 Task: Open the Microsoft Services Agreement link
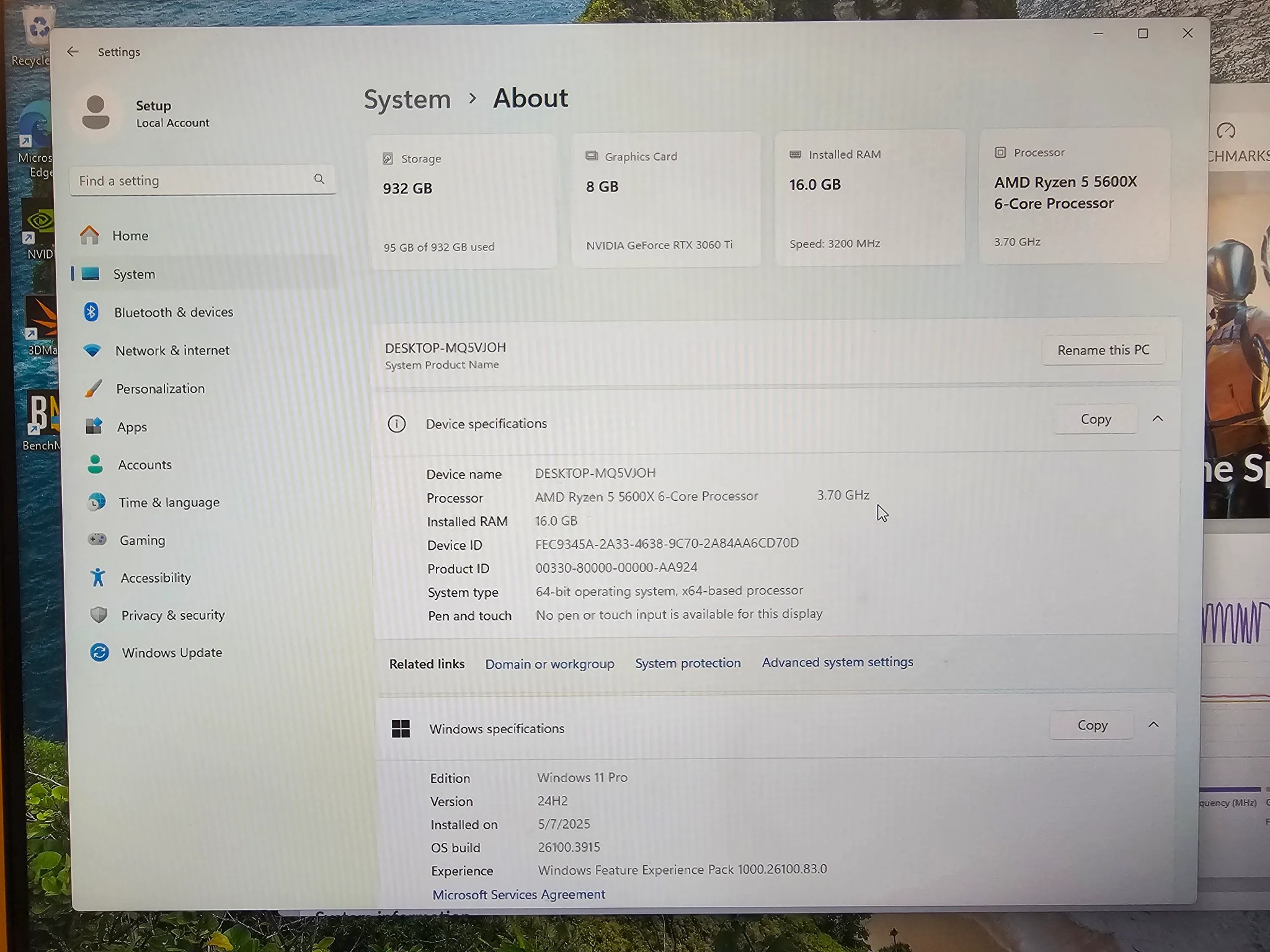(518, 894)
